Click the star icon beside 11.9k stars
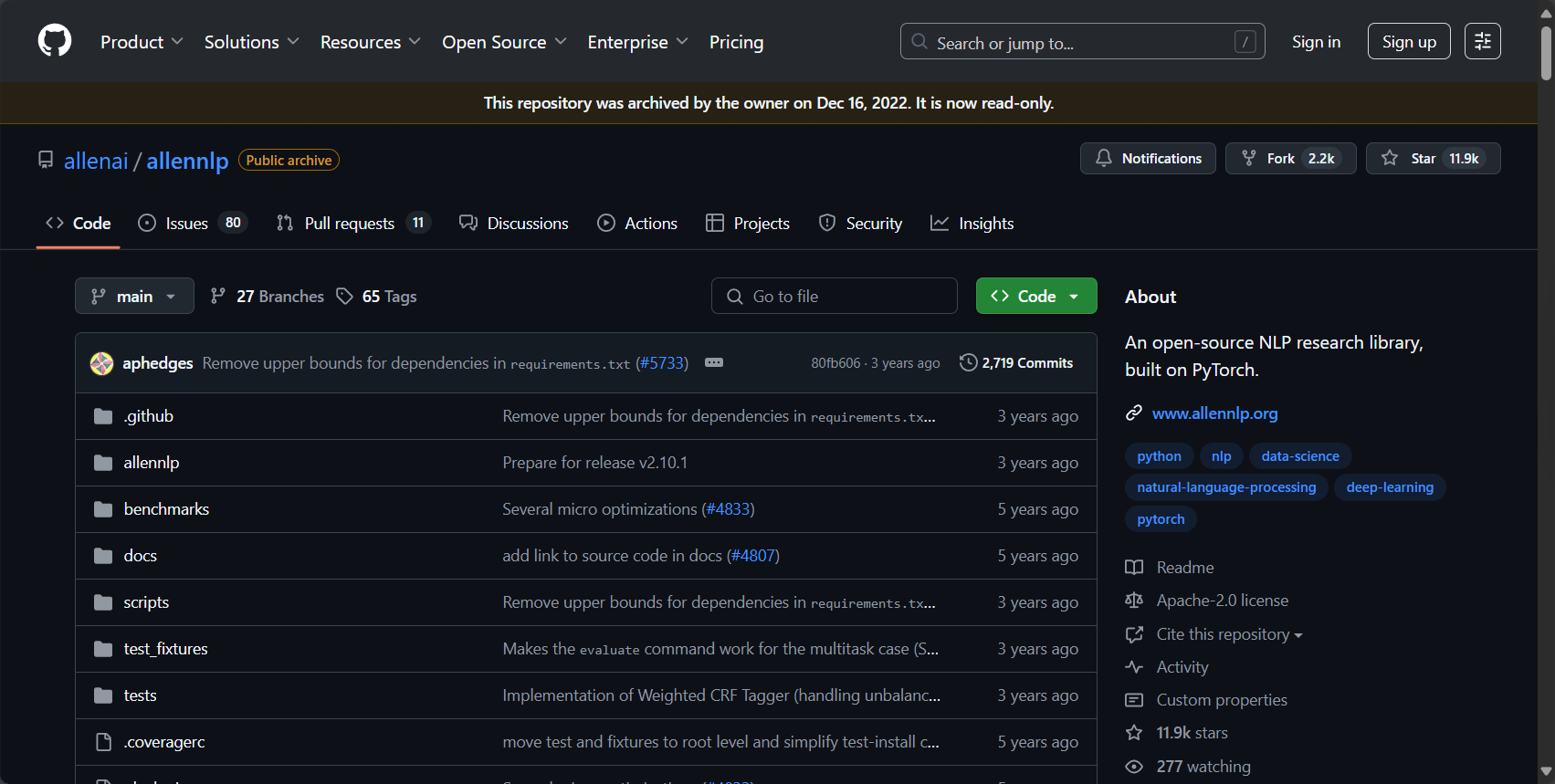 click(x=1134, y=733)
